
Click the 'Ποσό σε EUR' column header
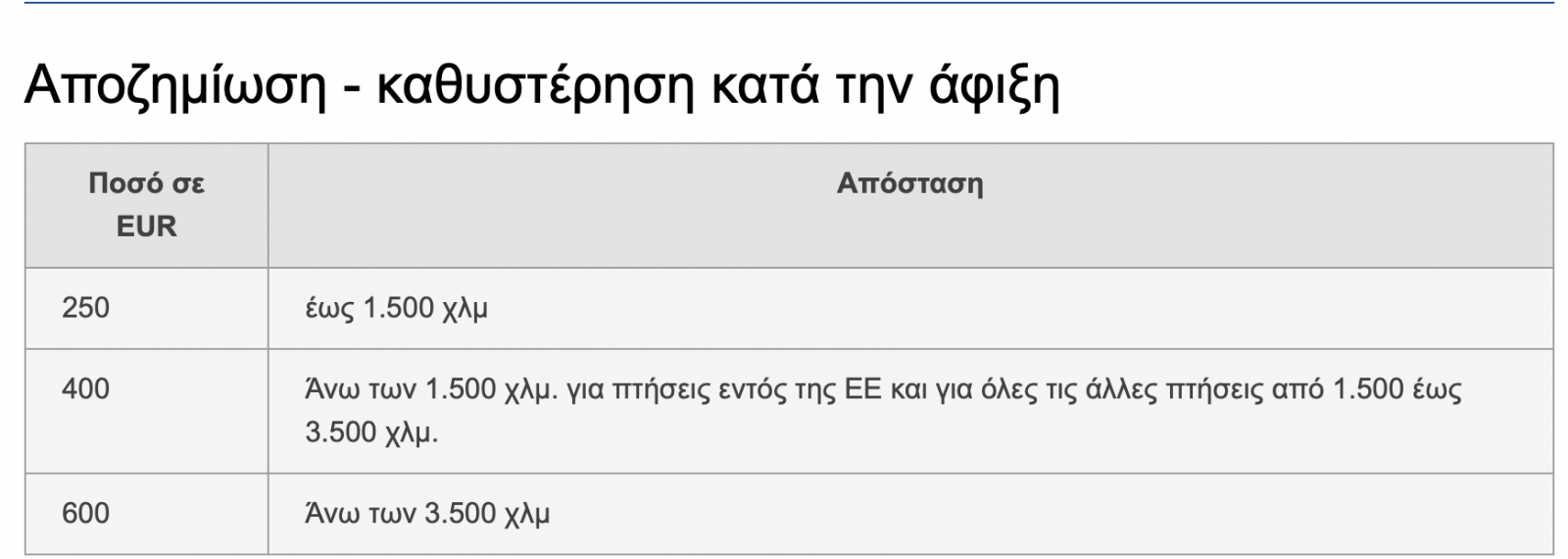pos(146,205)
